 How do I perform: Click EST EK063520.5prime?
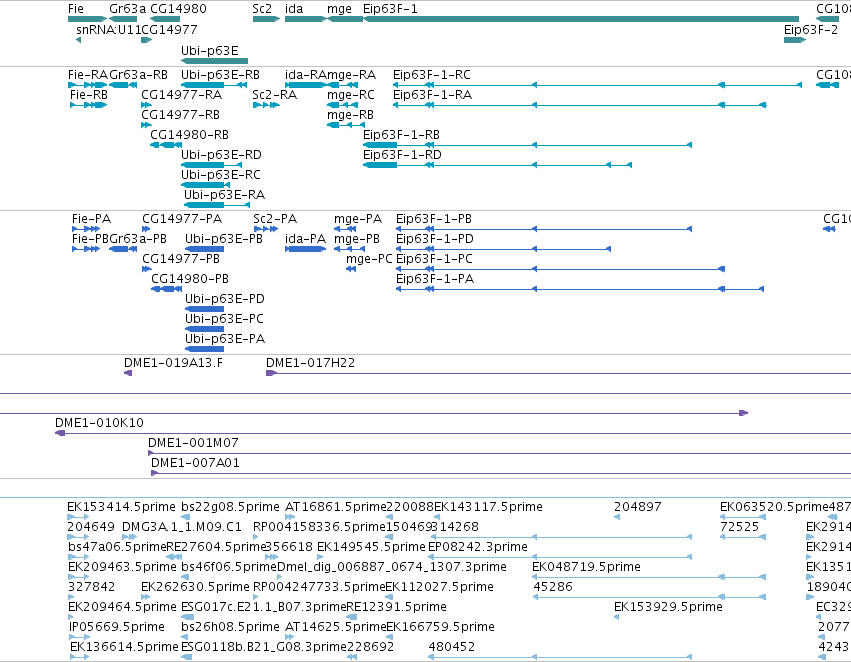pos(774,507)
